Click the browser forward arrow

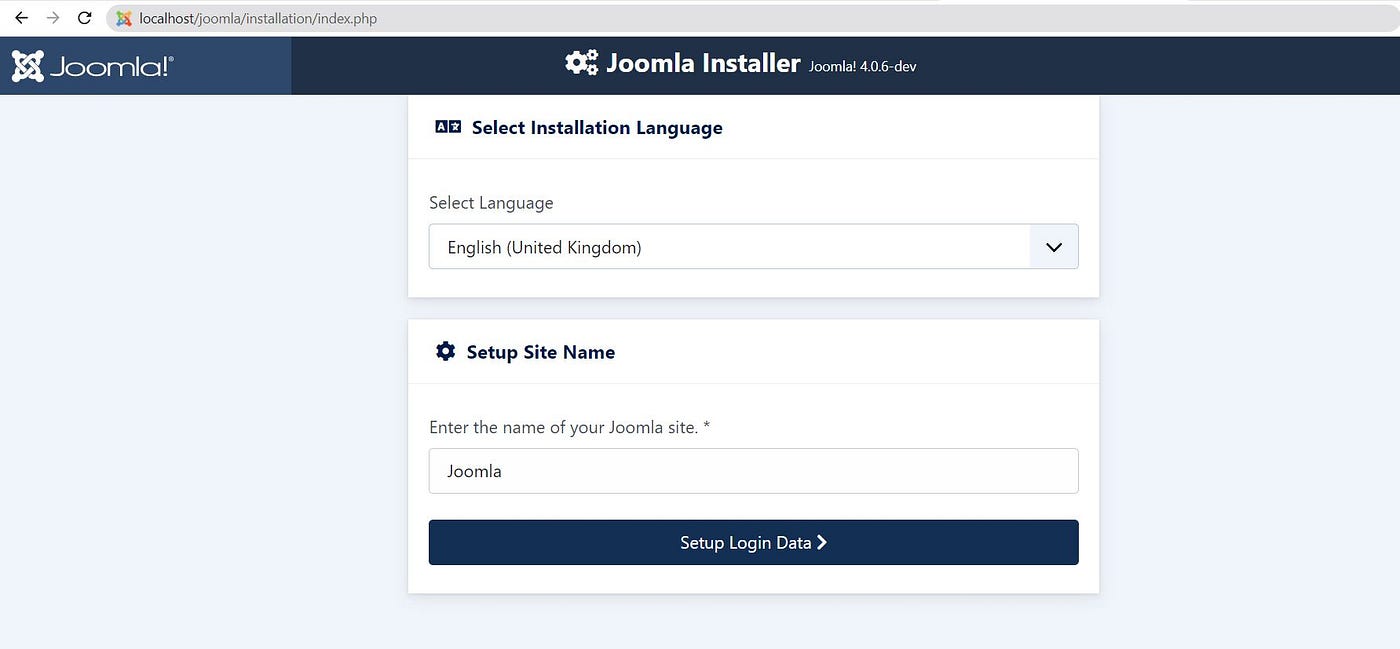pos(53,18)
